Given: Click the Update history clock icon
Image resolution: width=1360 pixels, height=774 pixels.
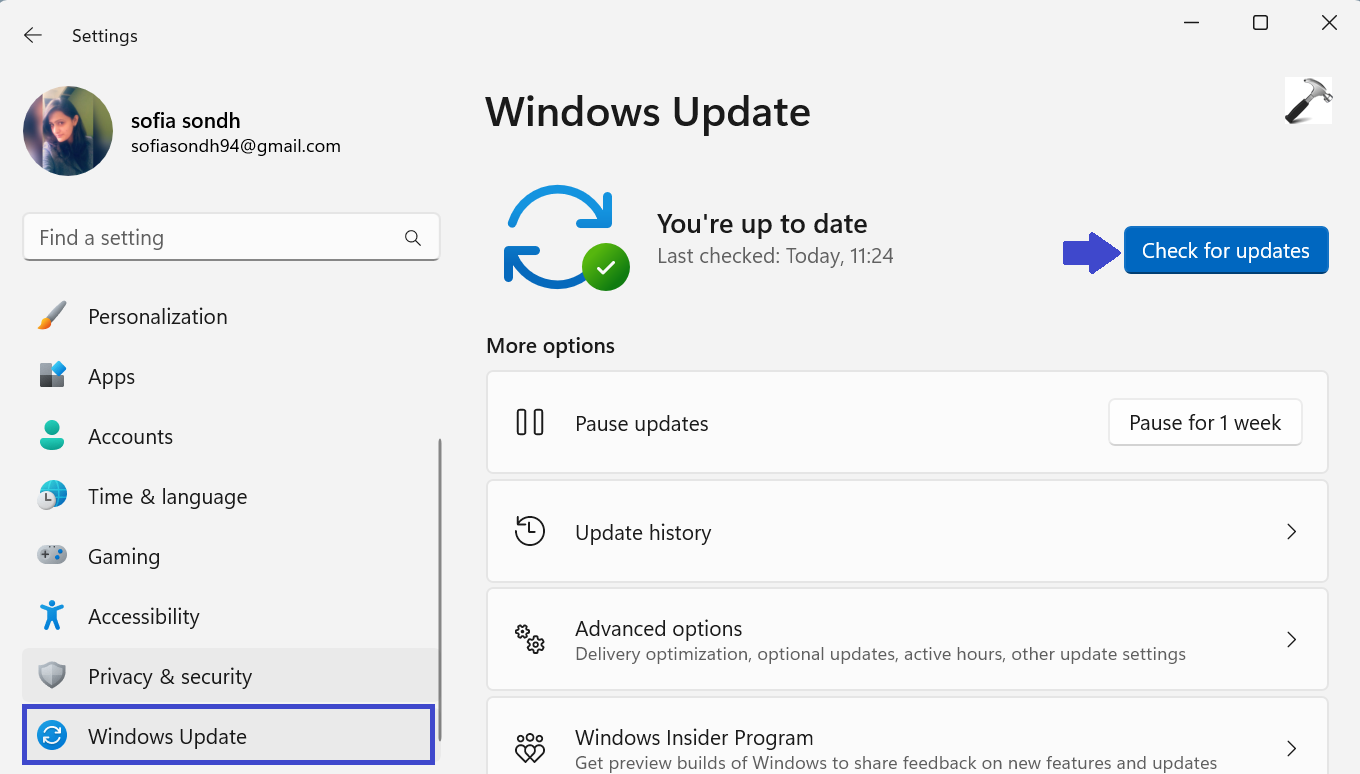Looking at the screenshot, I should click(530, 531).
